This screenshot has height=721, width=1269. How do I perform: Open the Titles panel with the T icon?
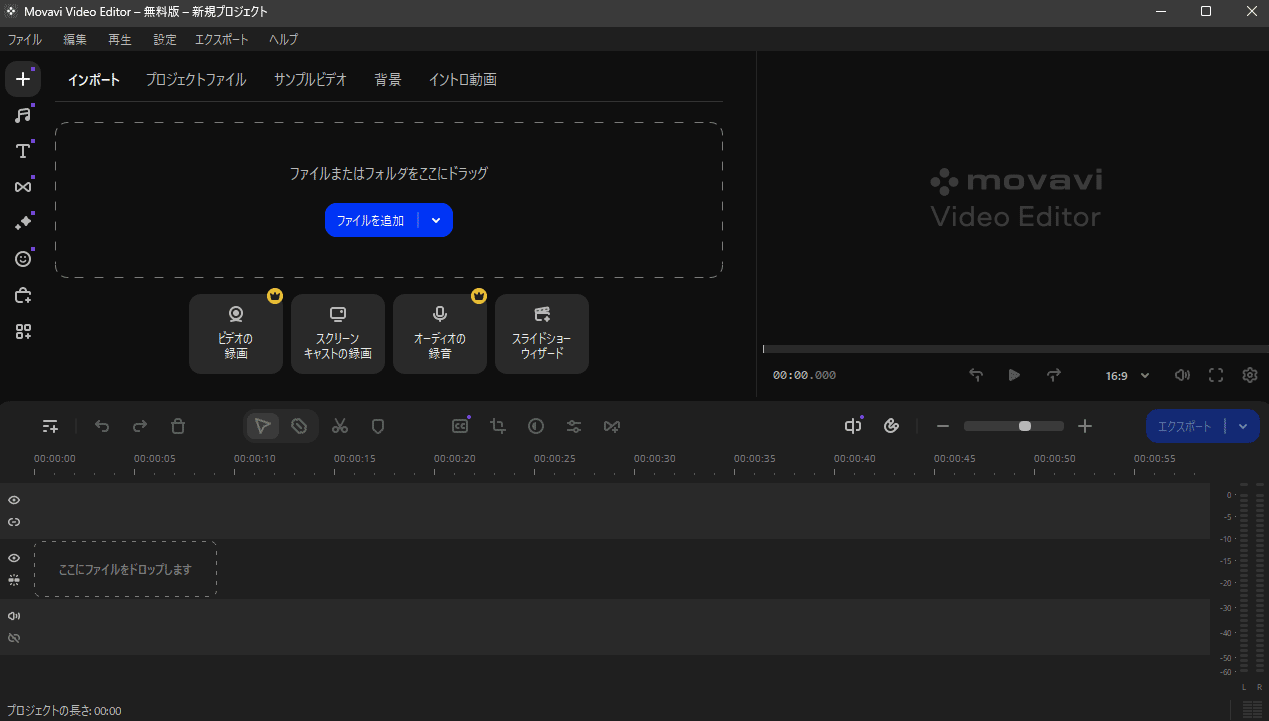pos(23,150)
